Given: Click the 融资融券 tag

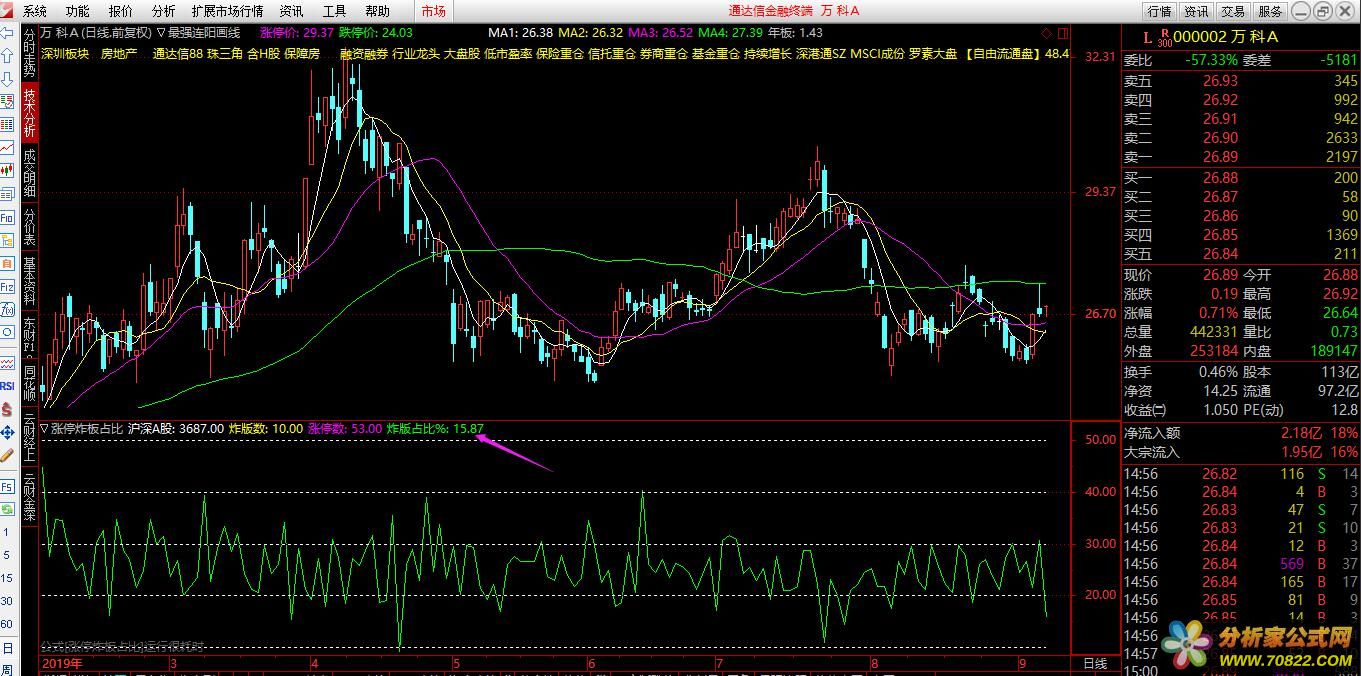Looking at the screenshot, I should point(364,54).
